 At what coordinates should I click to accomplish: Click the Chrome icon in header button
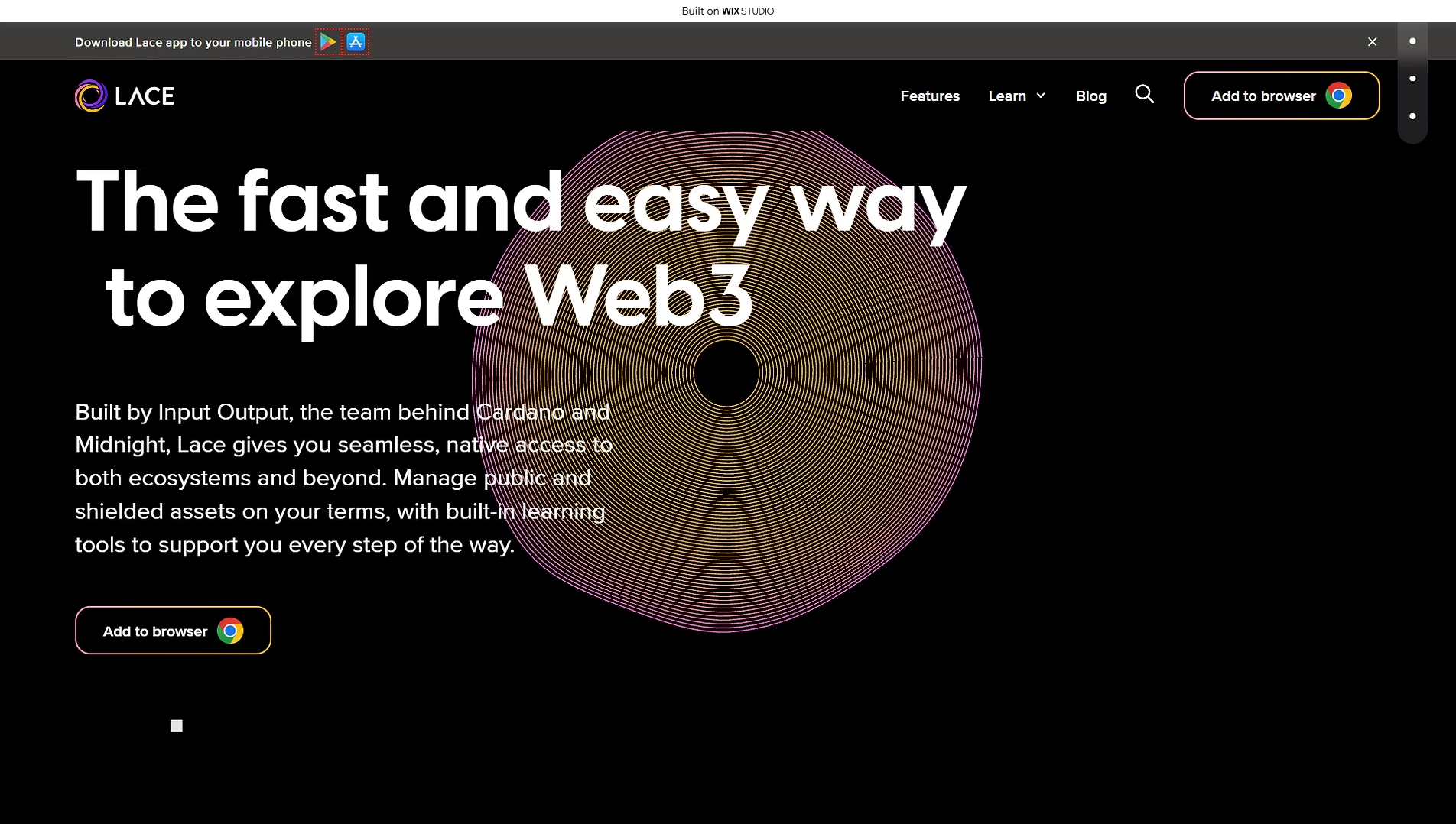[x=1338, y=96]
